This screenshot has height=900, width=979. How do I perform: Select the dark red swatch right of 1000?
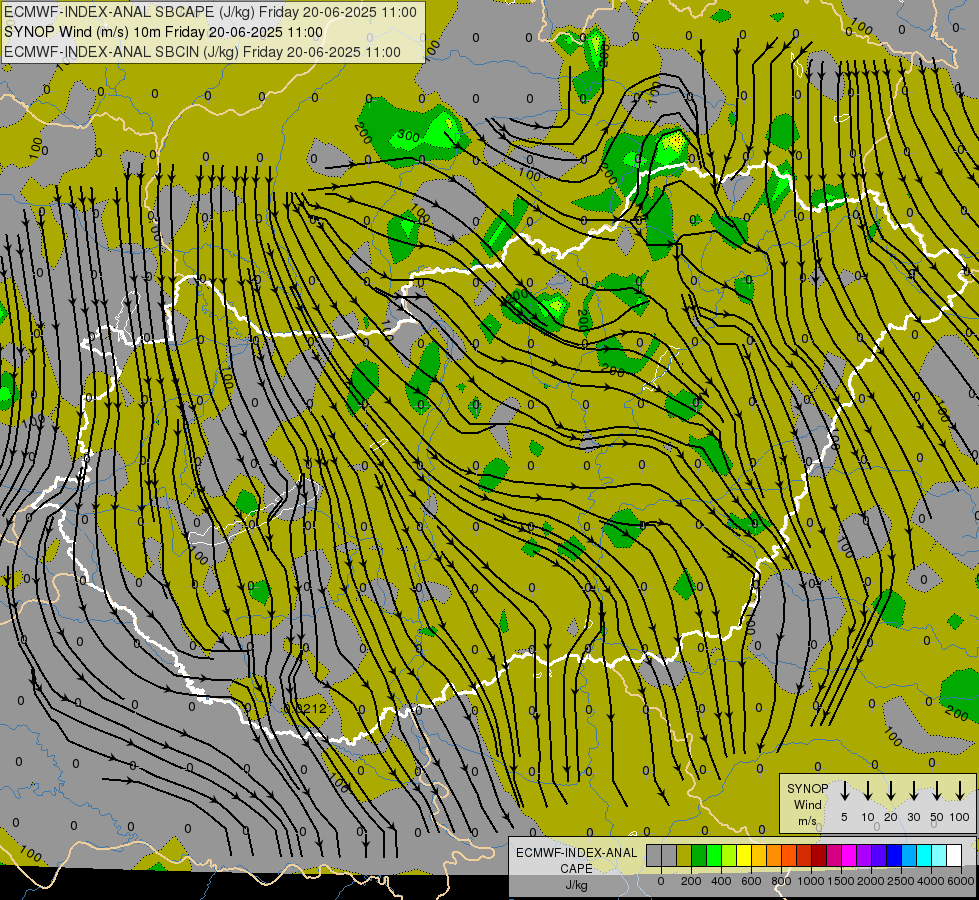coord(819,855)
